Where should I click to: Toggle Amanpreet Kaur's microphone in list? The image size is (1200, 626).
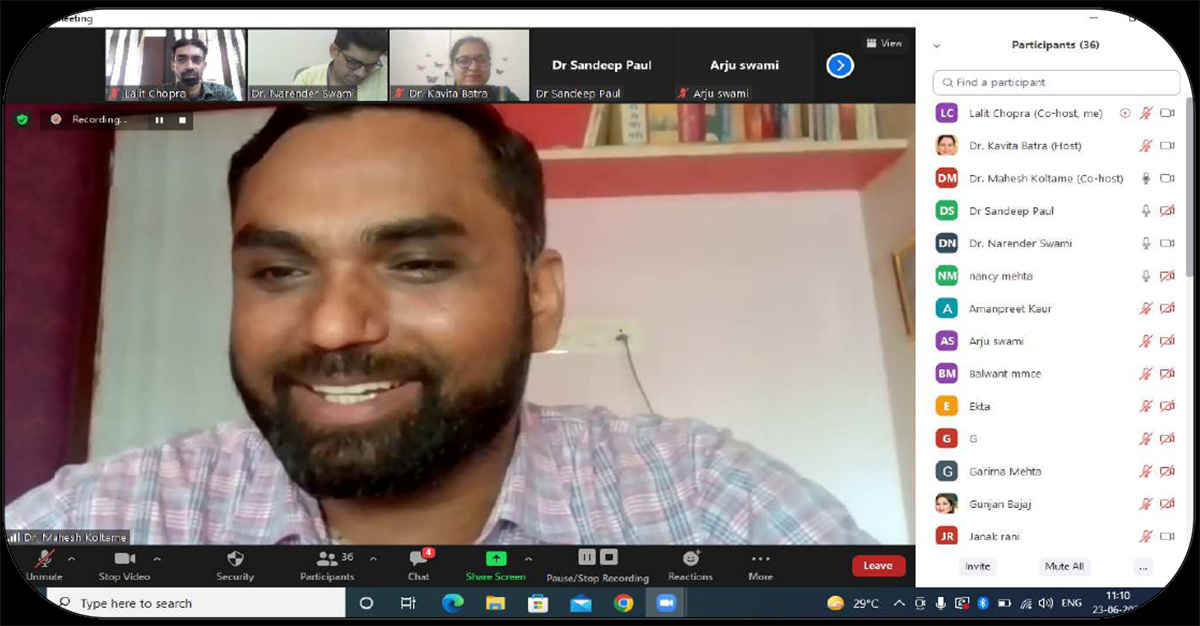point(1146,309)
